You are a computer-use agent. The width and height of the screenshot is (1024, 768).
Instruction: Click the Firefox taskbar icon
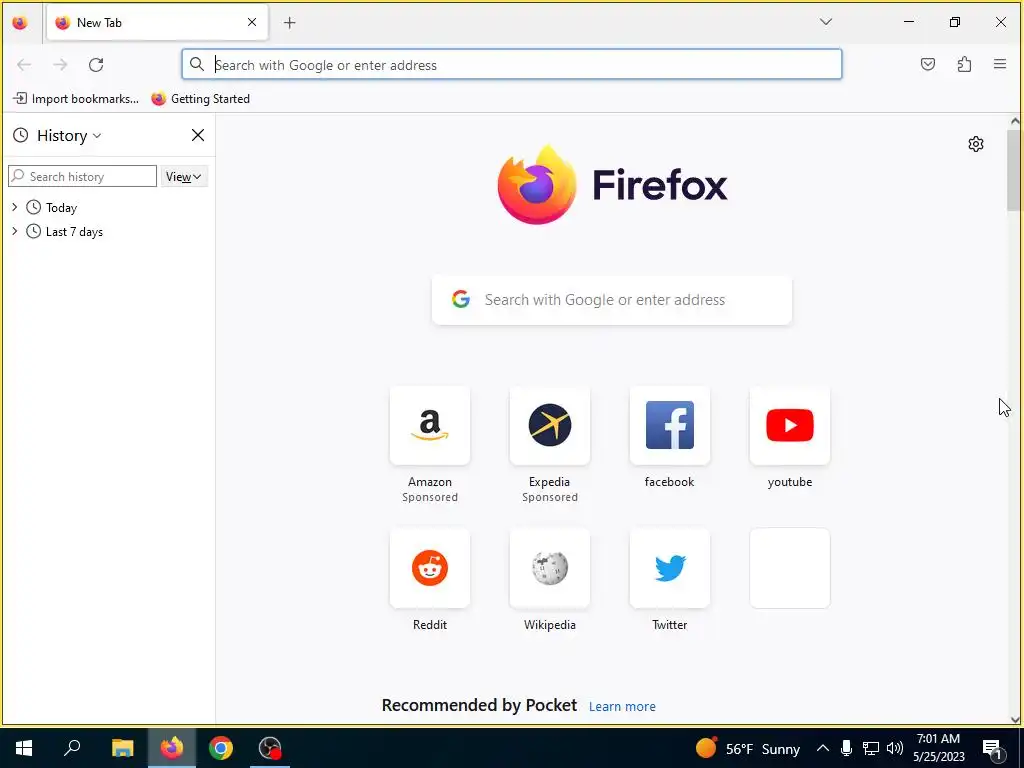[172, 748]
